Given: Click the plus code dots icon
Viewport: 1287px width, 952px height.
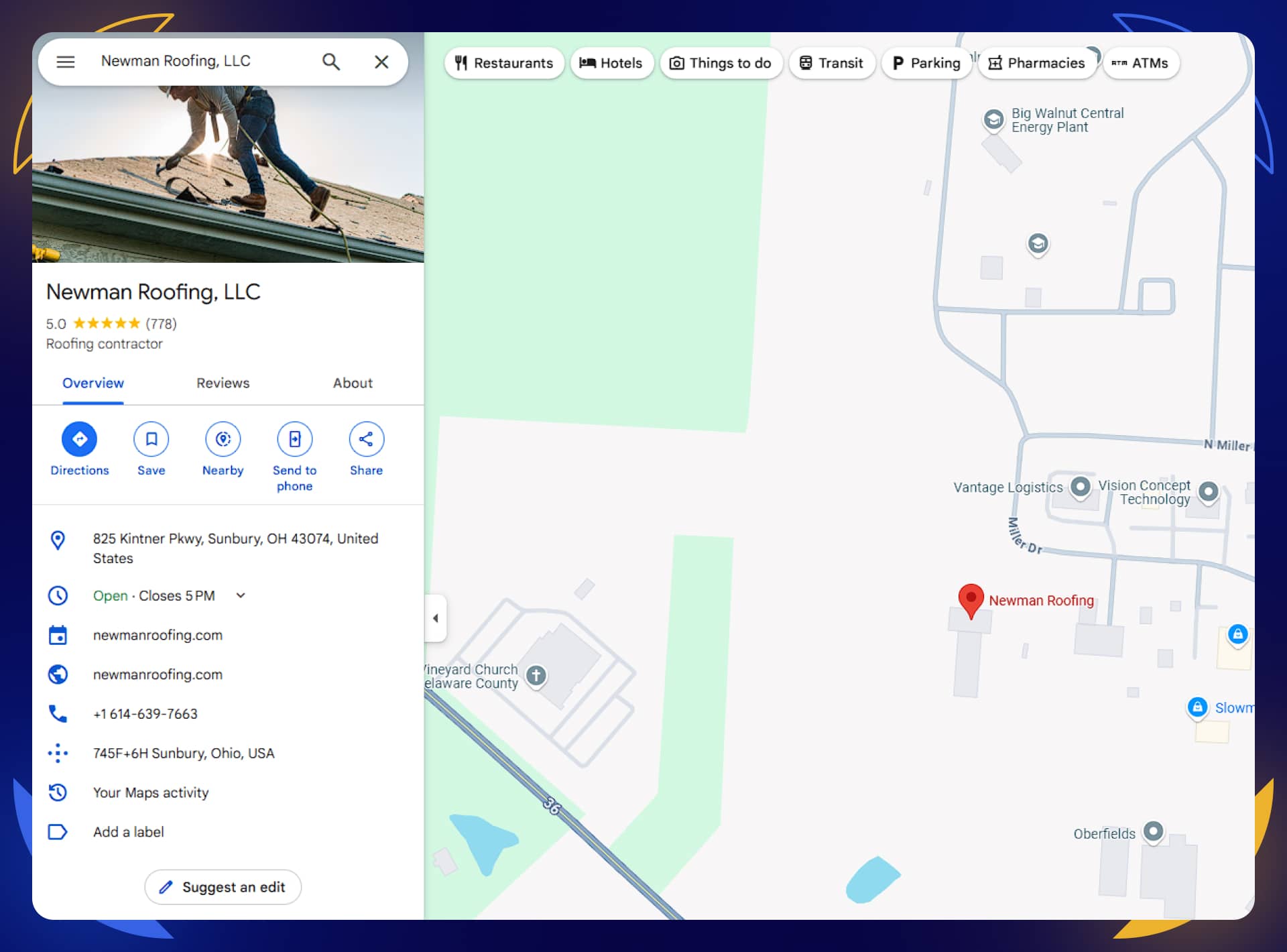Looking at the screenshot, I should [x=58, y=754].
